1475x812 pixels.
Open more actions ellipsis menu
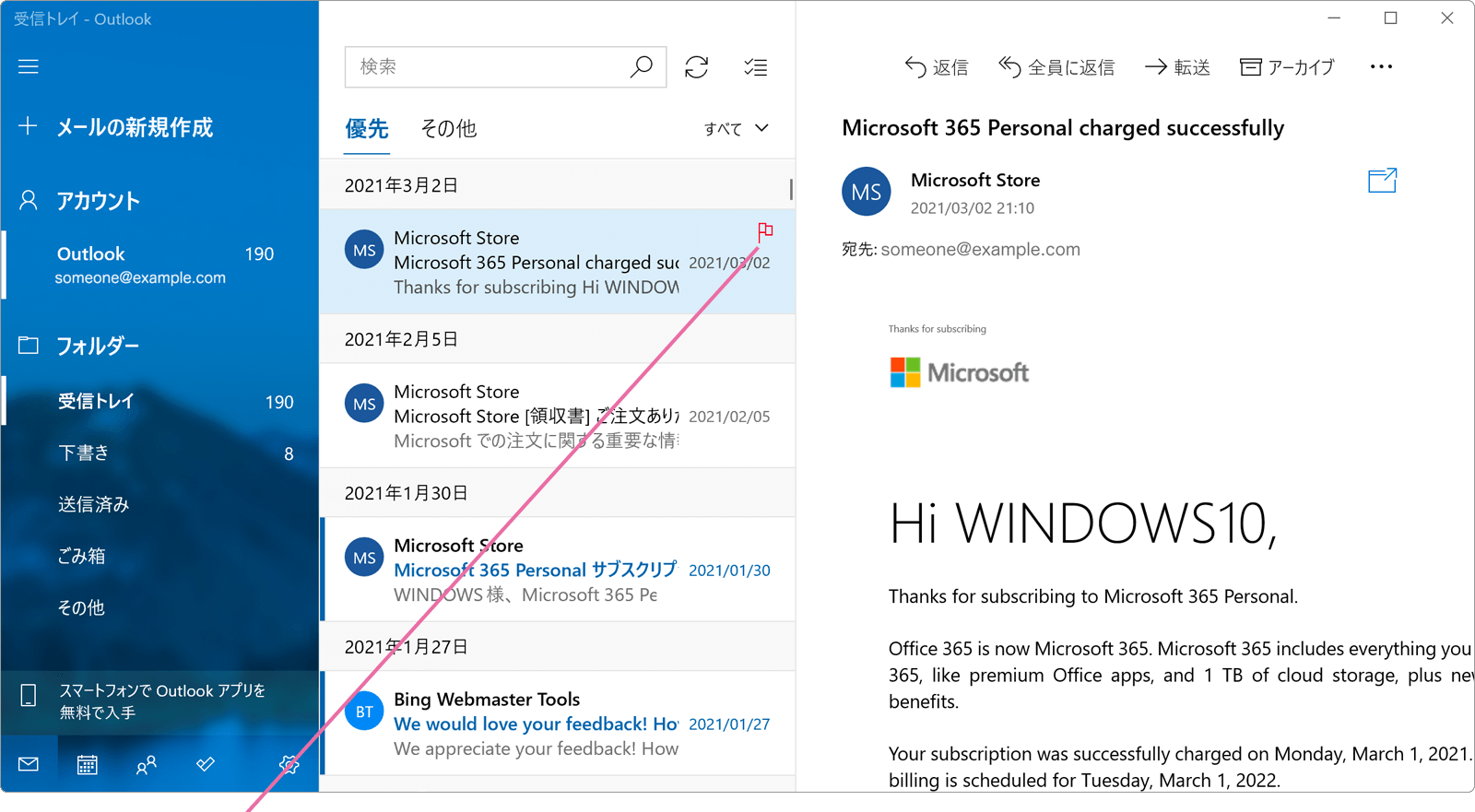(1381, 66)
